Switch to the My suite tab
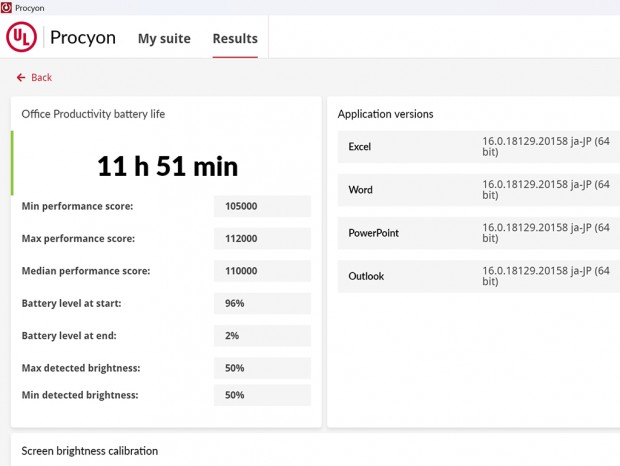 click(165, 39)
